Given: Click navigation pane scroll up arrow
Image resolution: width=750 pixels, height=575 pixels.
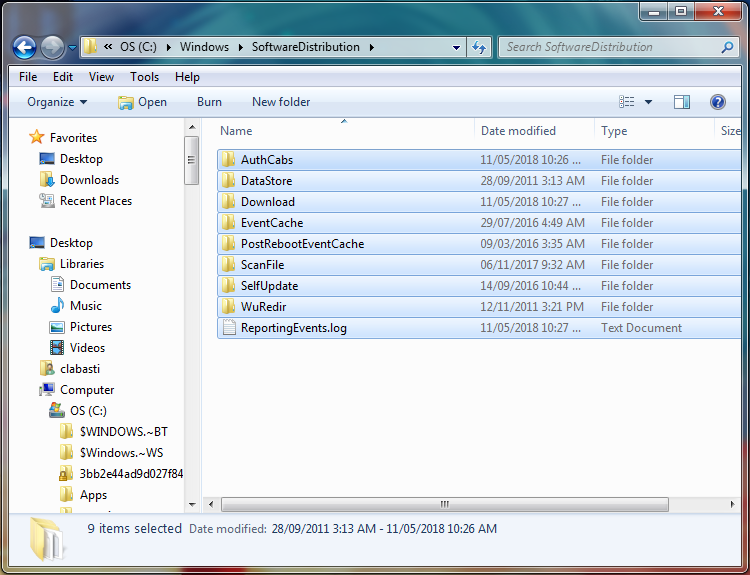Looking at the screenshot, I should pos(192,127).
